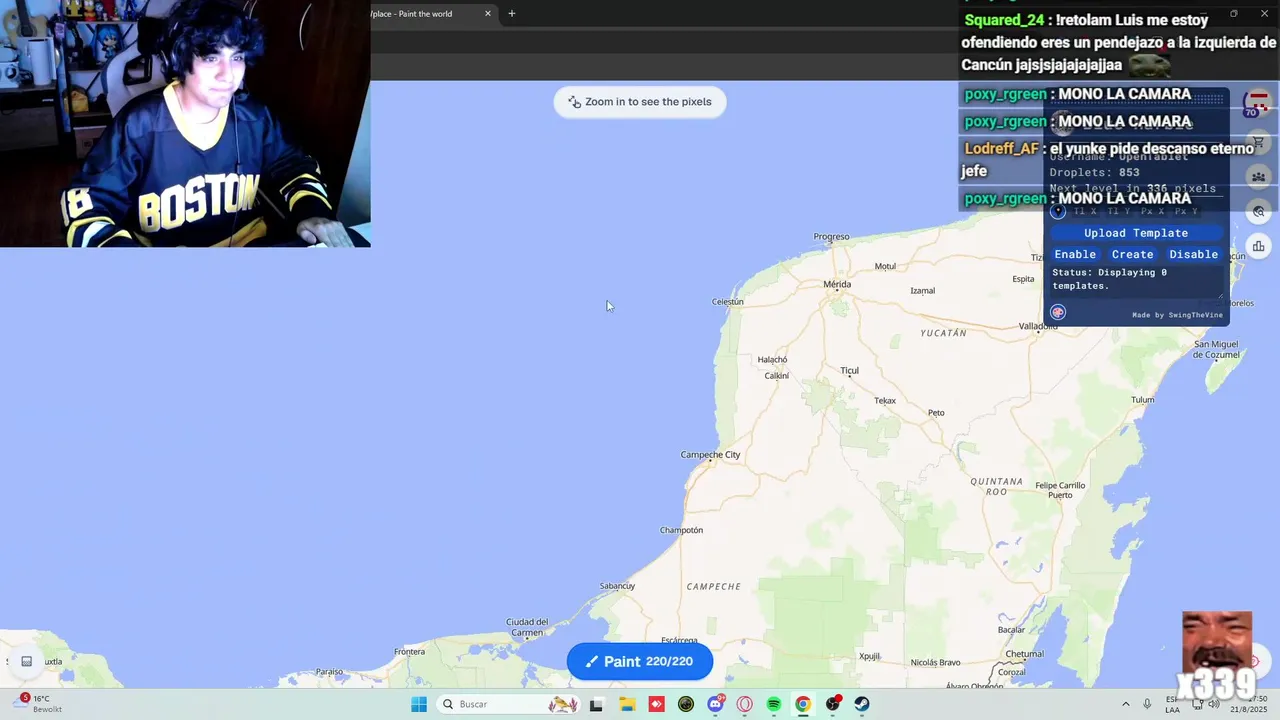The image size is (1280, 720).
Task: Click the microphone icon in system tray
Action: (x=1147, y=704)
